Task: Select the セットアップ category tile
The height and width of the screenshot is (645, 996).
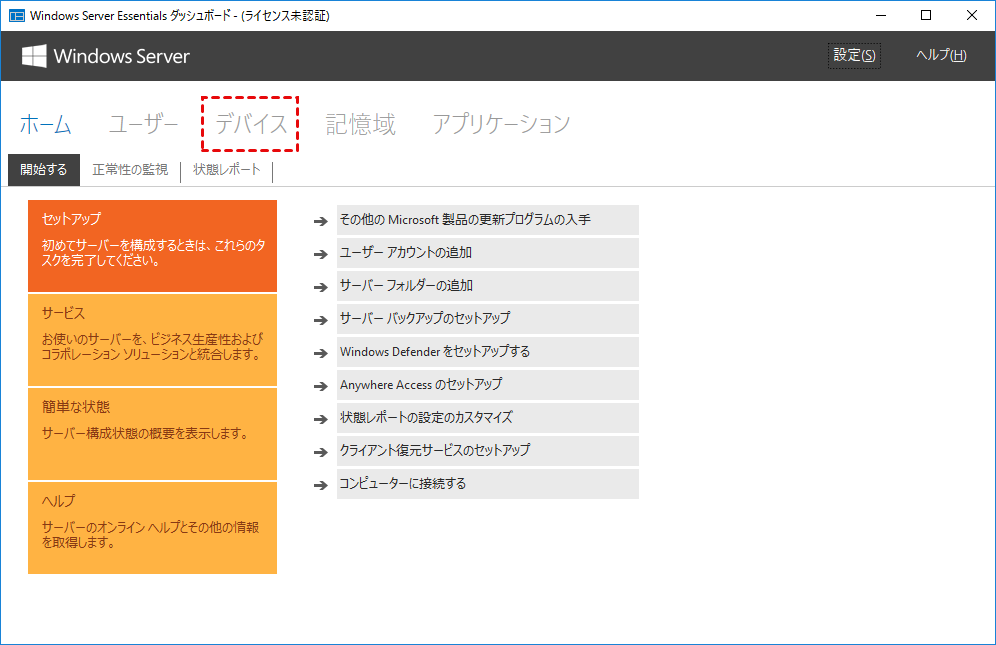Action: pos(152,246)
